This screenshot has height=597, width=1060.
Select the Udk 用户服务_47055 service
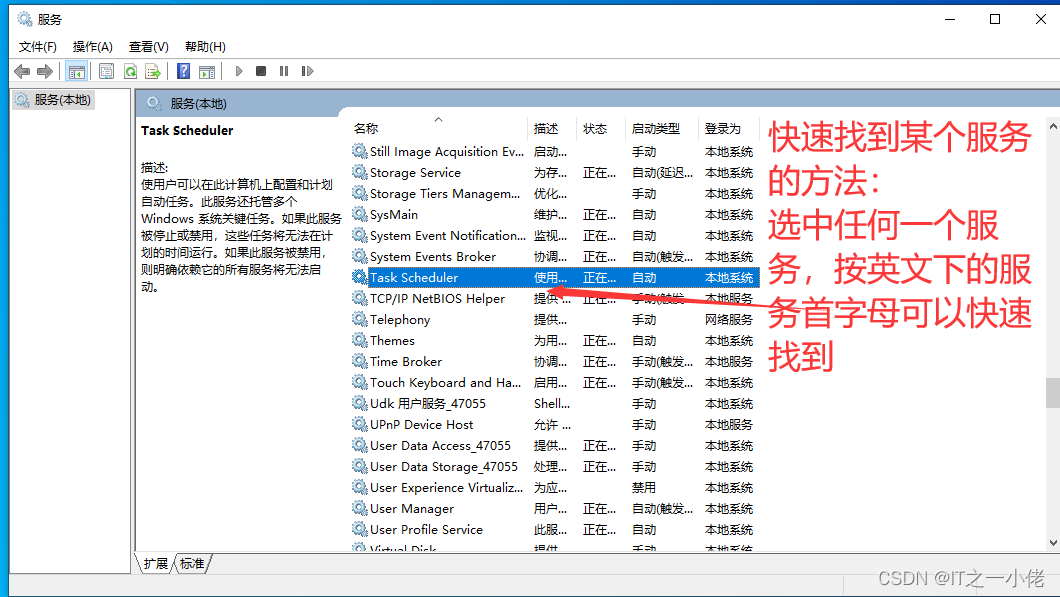[428, 403]
